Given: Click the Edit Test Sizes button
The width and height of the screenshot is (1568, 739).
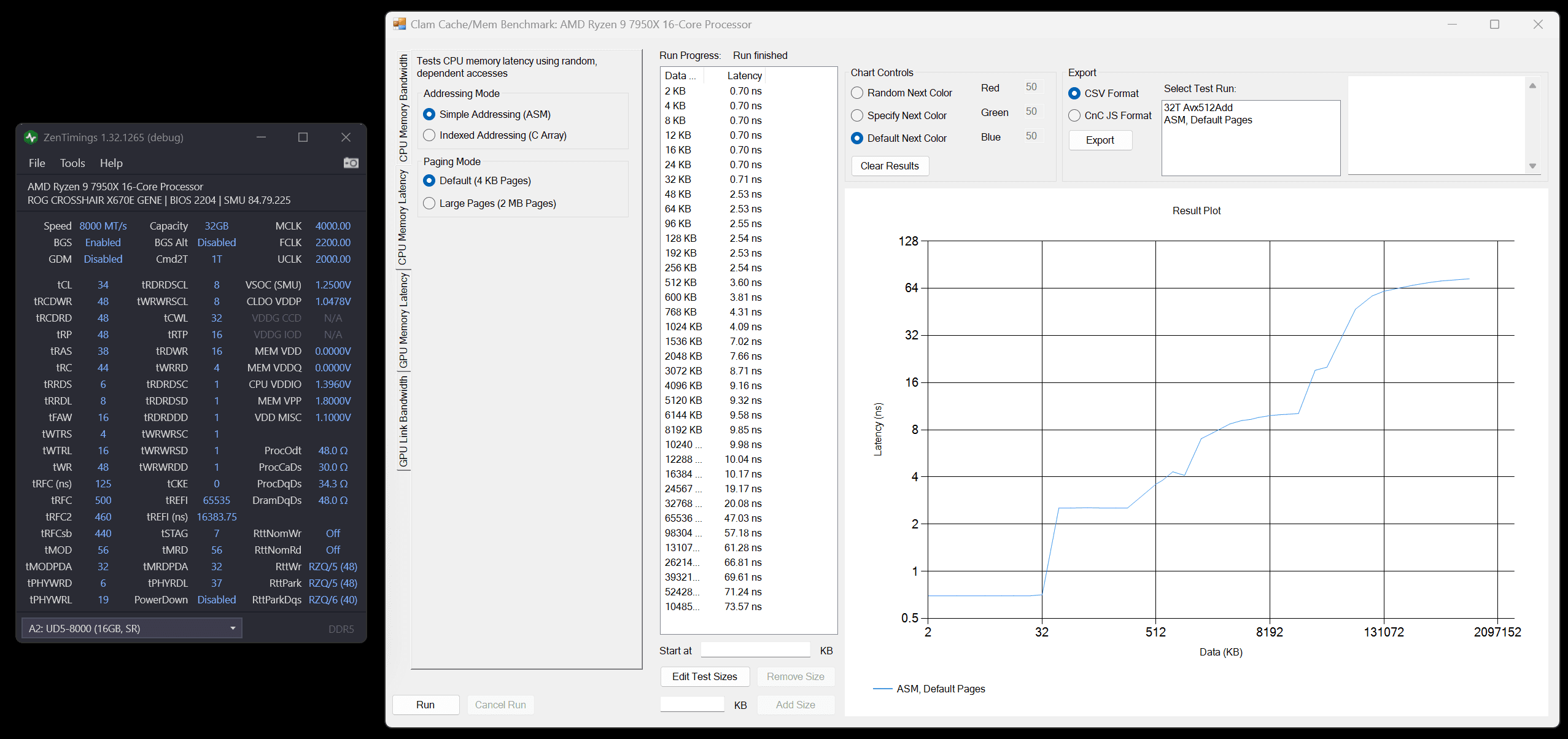Looking at the screenshot, I should [x=704, y=676].
